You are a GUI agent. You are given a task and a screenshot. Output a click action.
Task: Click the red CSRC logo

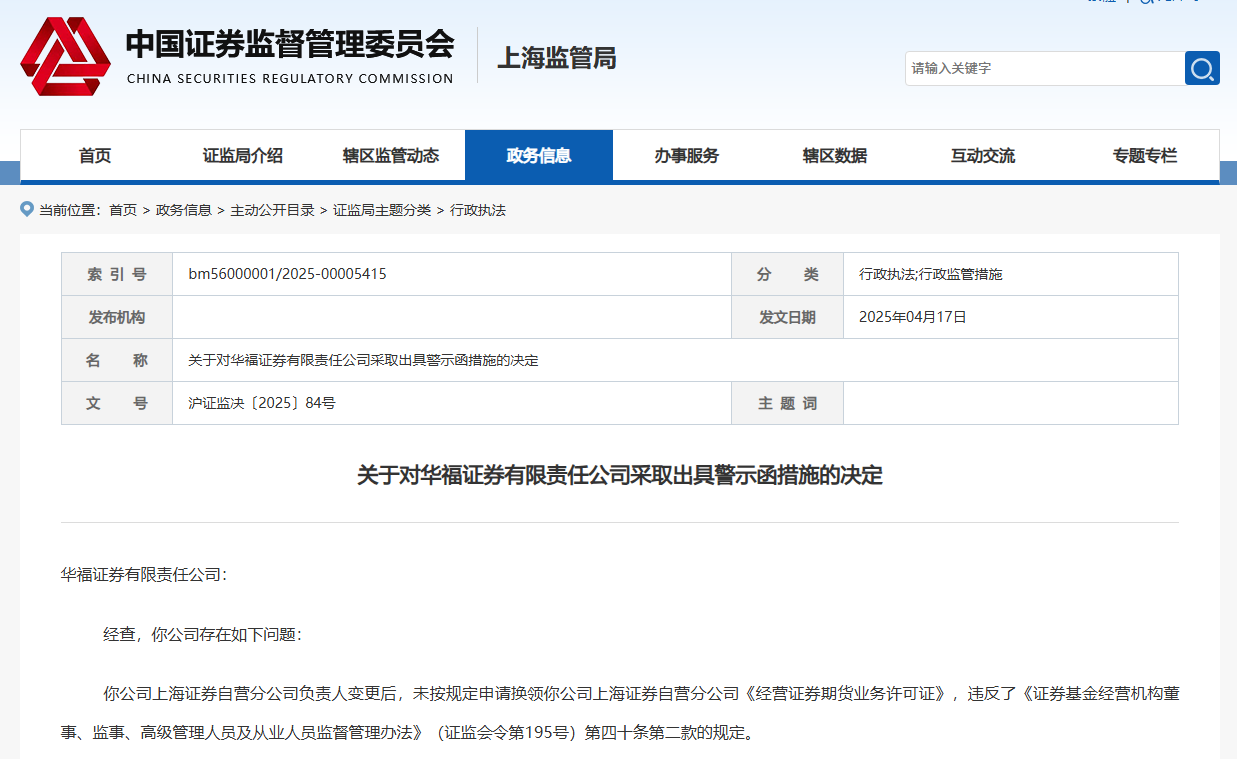[65, 56]
